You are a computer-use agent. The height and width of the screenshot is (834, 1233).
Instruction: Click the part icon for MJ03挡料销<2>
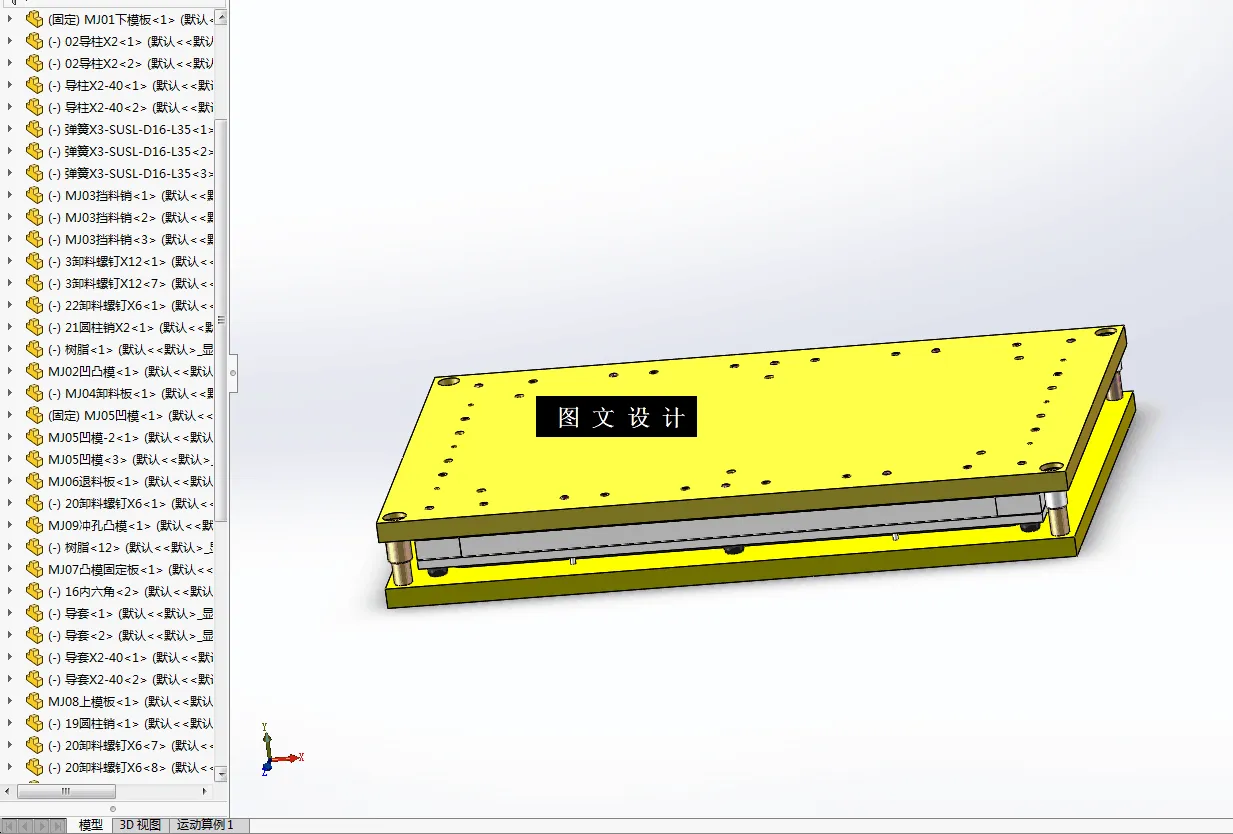click(35, 217)
